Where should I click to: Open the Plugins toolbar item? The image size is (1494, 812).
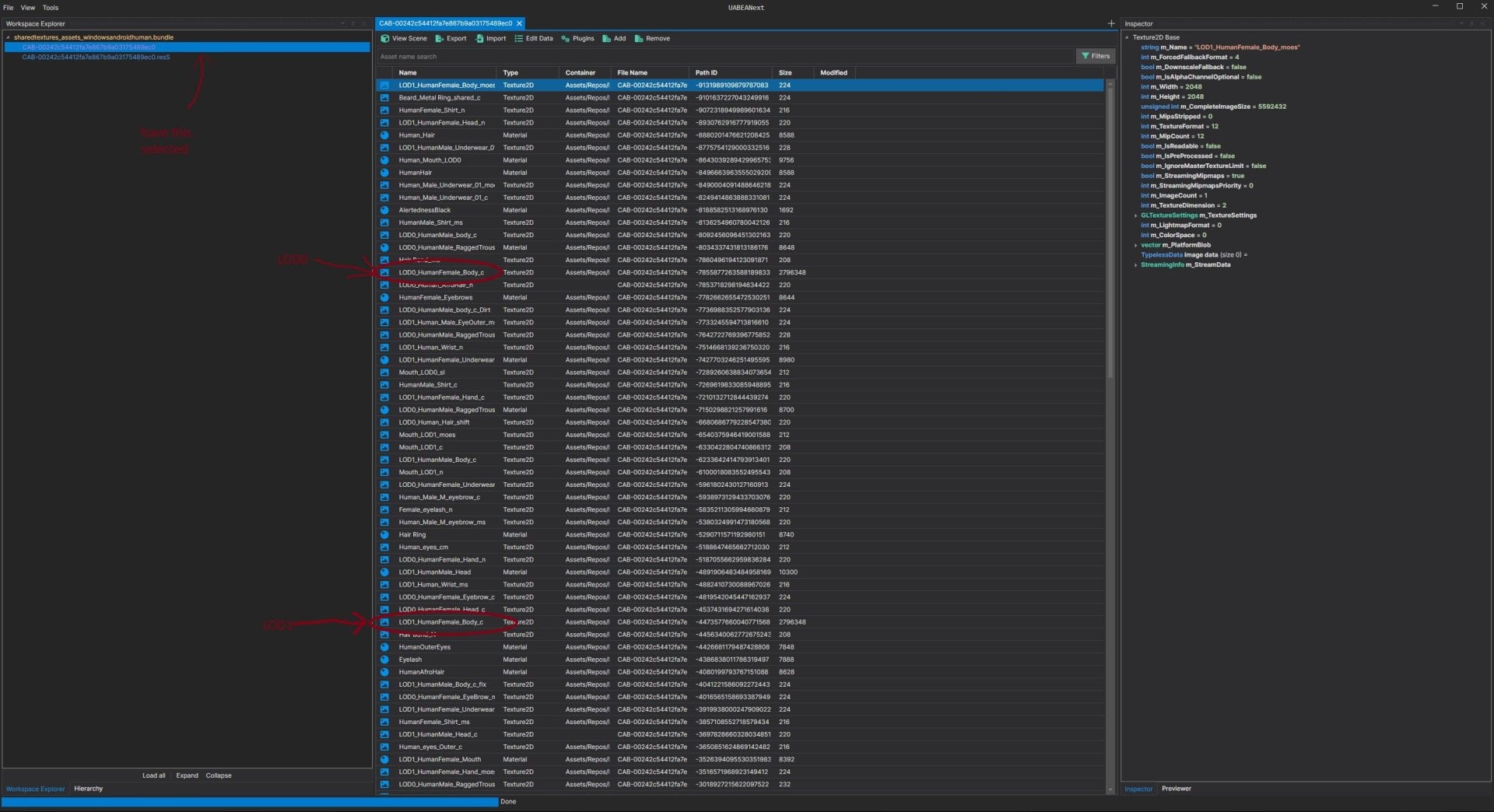click(577, 38)
